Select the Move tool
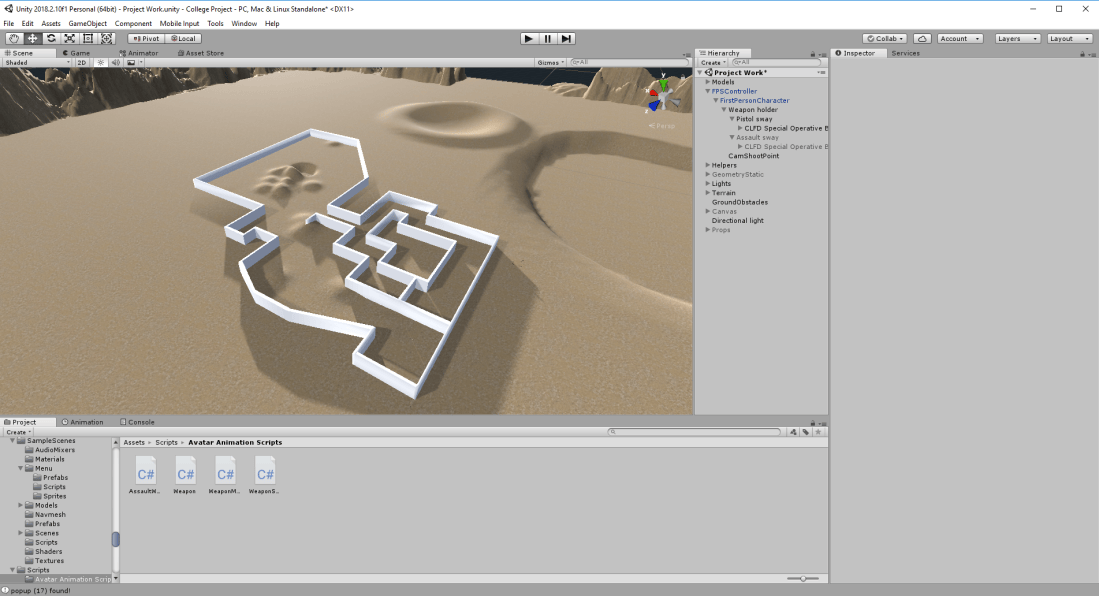 [32, 39]
